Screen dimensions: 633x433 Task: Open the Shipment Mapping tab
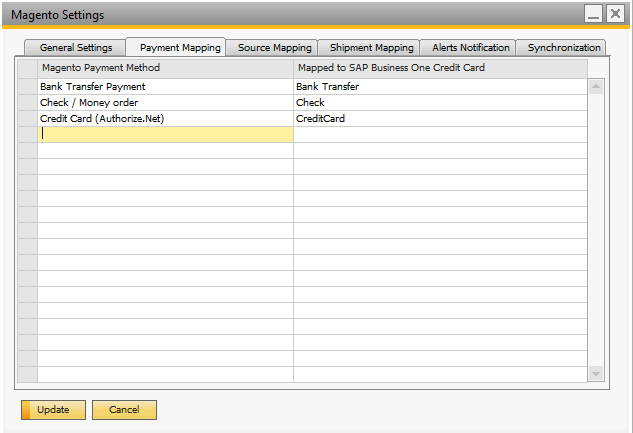click(371, 48)
